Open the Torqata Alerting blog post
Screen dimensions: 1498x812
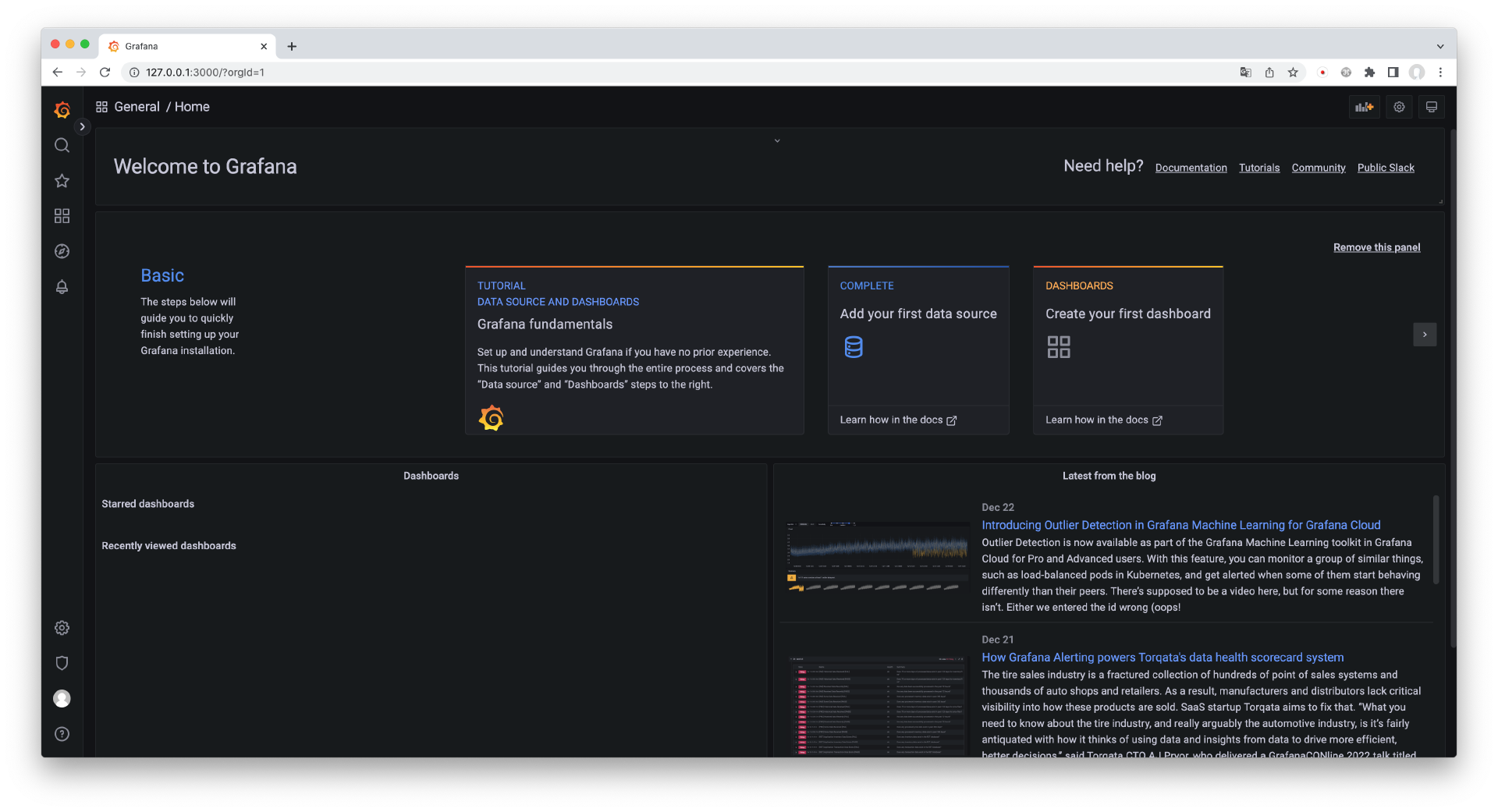click(1163, 658)
